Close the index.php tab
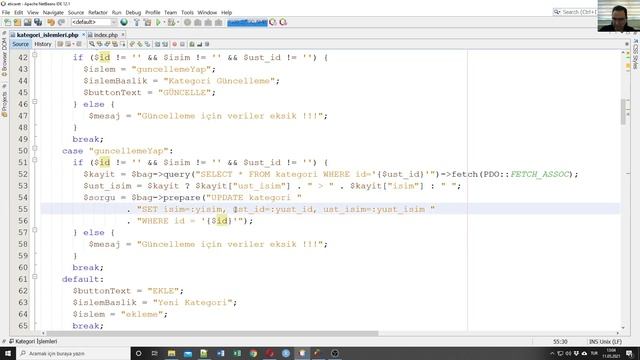640x360 pixels. [x=123, y=35]
